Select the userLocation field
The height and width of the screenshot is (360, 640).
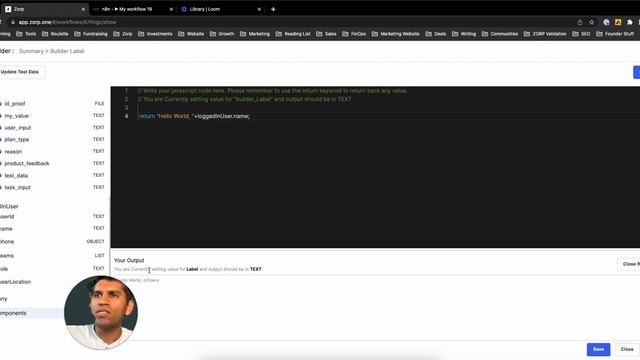click(16, 282)
